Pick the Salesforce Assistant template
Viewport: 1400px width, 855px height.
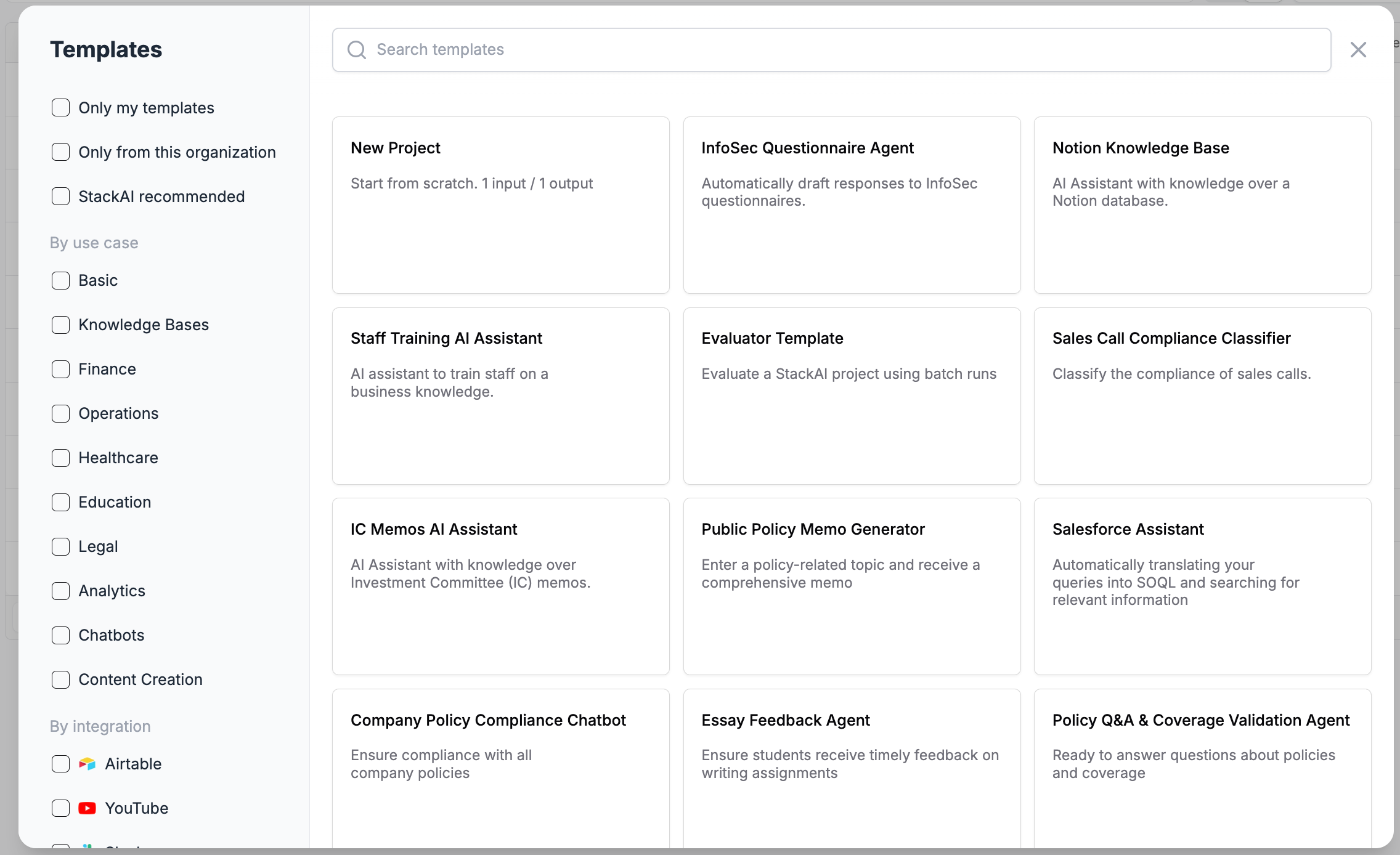tap(1202, 586)
